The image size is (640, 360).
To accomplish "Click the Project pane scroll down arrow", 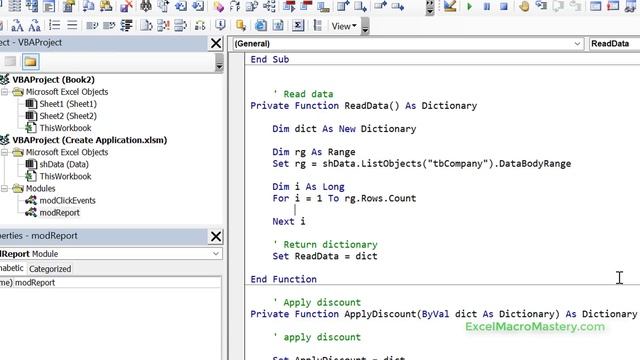I will click(219, 66).
